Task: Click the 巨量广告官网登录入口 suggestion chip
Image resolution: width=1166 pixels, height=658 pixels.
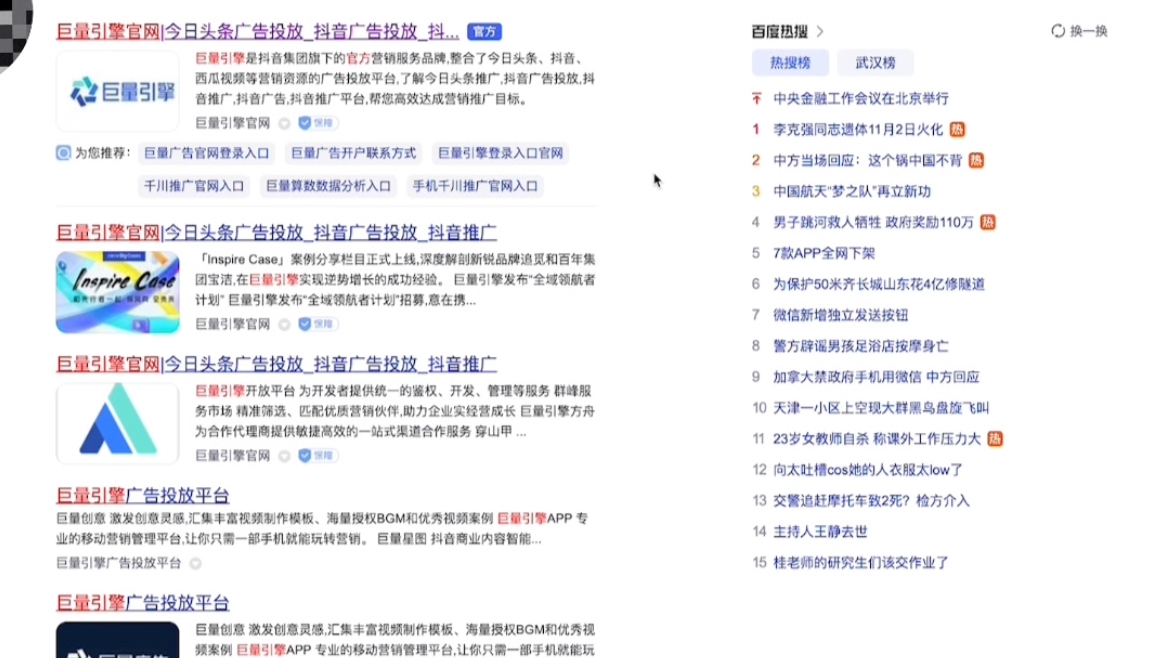Action: pyautogui.click(x=207, y=152)
